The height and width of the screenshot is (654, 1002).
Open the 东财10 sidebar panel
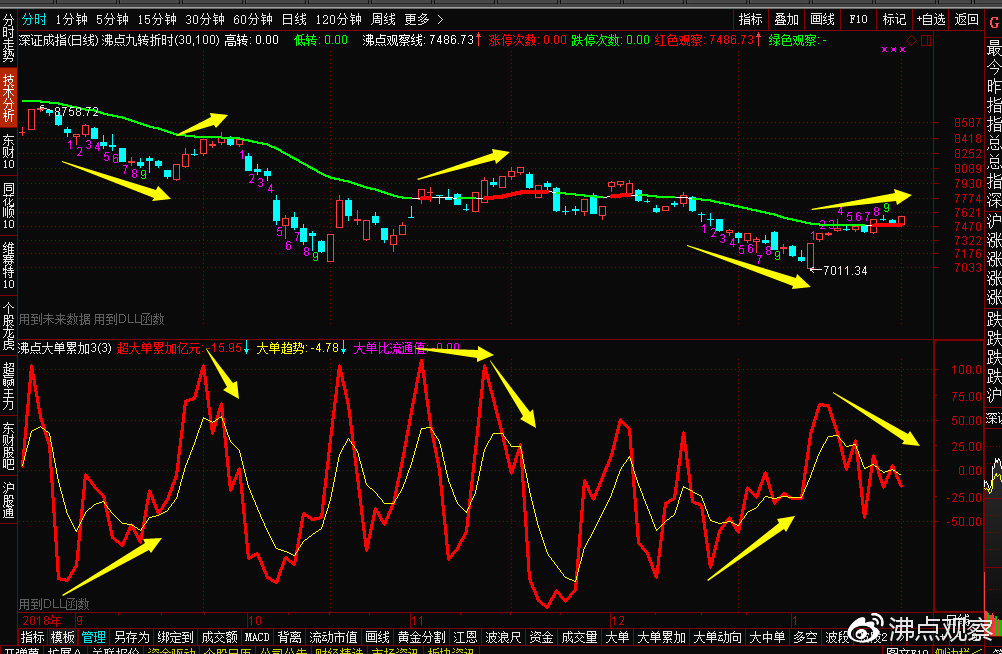[9, 151]
